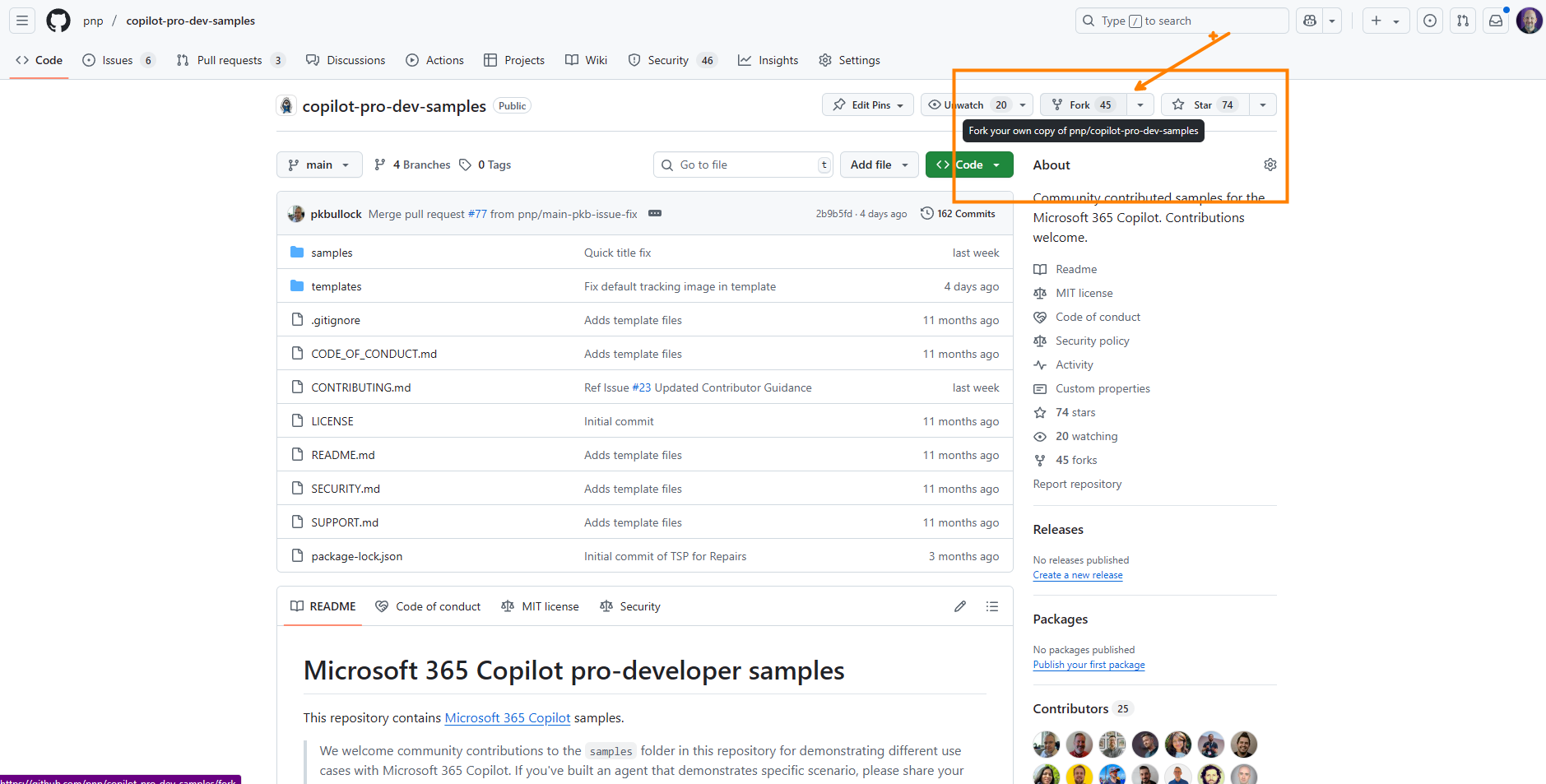Select the MIT license viewer tab
The width and height of the screenshot is (1546, 784).
coord(540,606)
